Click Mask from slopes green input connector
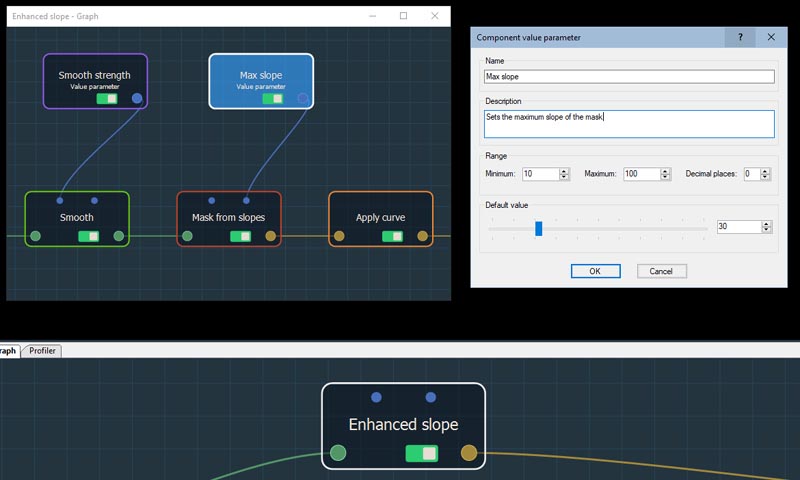The width and height of the screenshot is (800, 480). (187, 236)
